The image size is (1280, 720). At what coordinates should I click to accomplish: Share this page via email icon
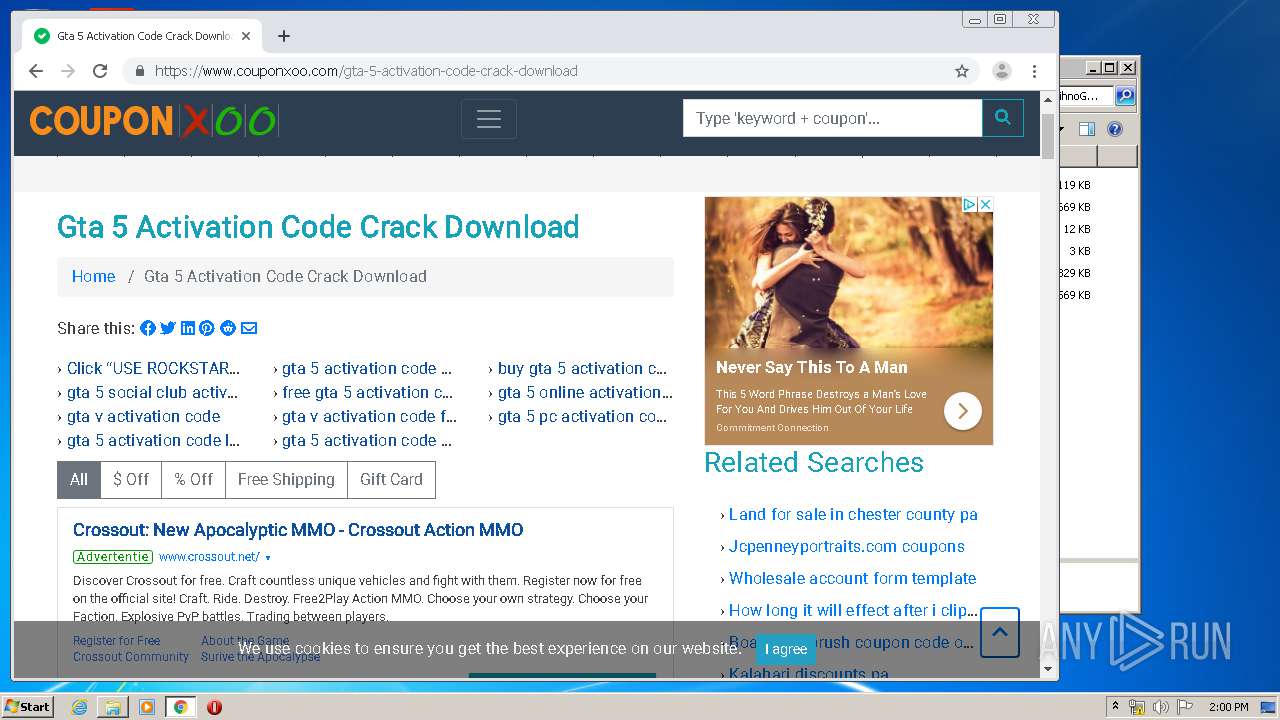tap(249, 328)
